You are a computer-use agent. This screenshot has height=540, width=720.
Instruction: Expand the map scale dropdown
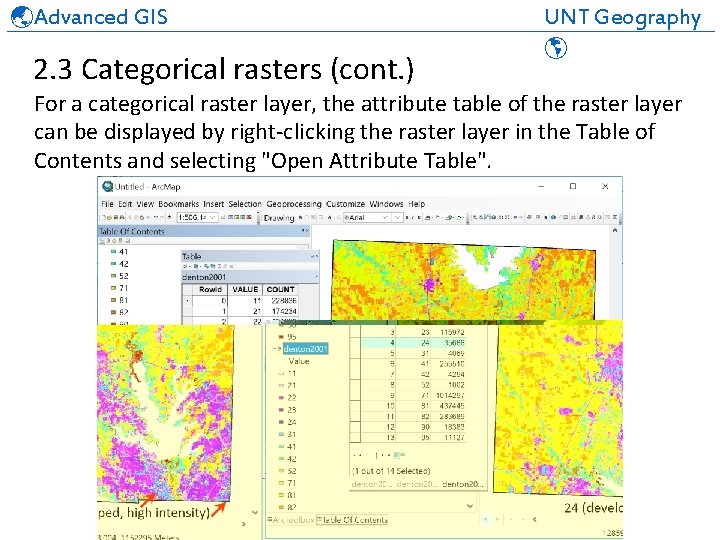[x=213, y=217]
